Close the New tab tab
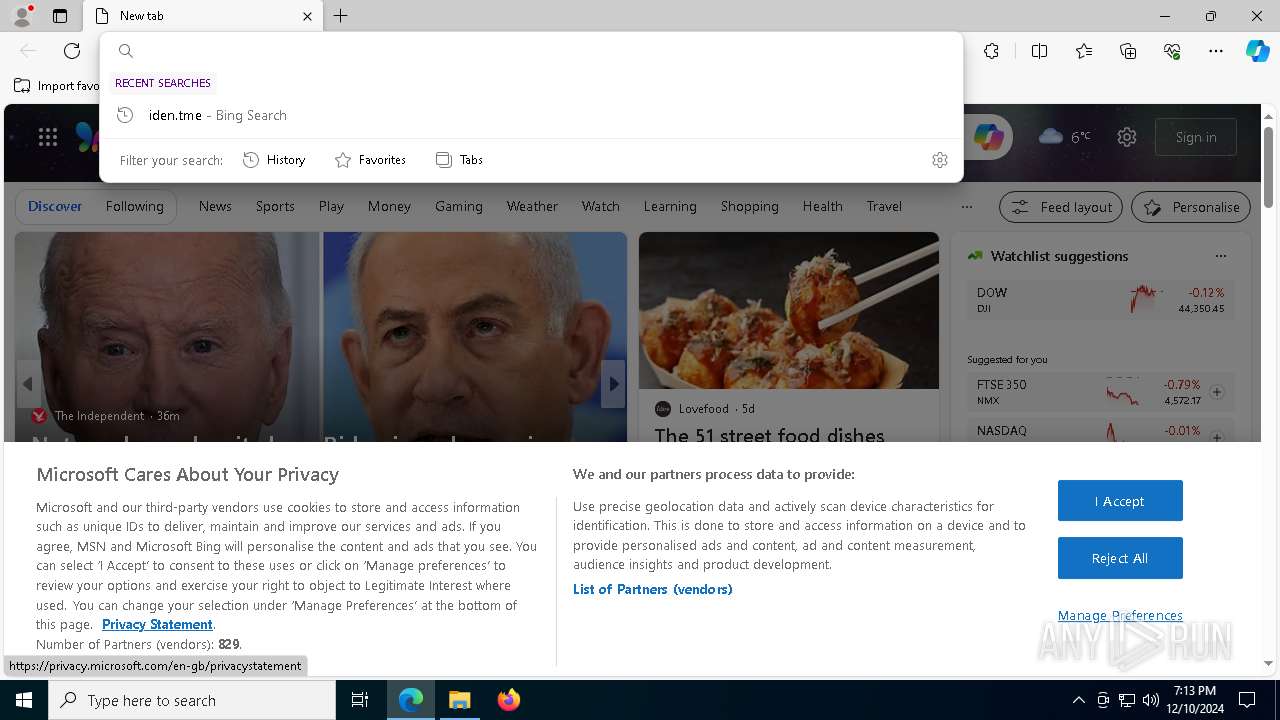Viewport: 1280px width, 720px height. 307,16
